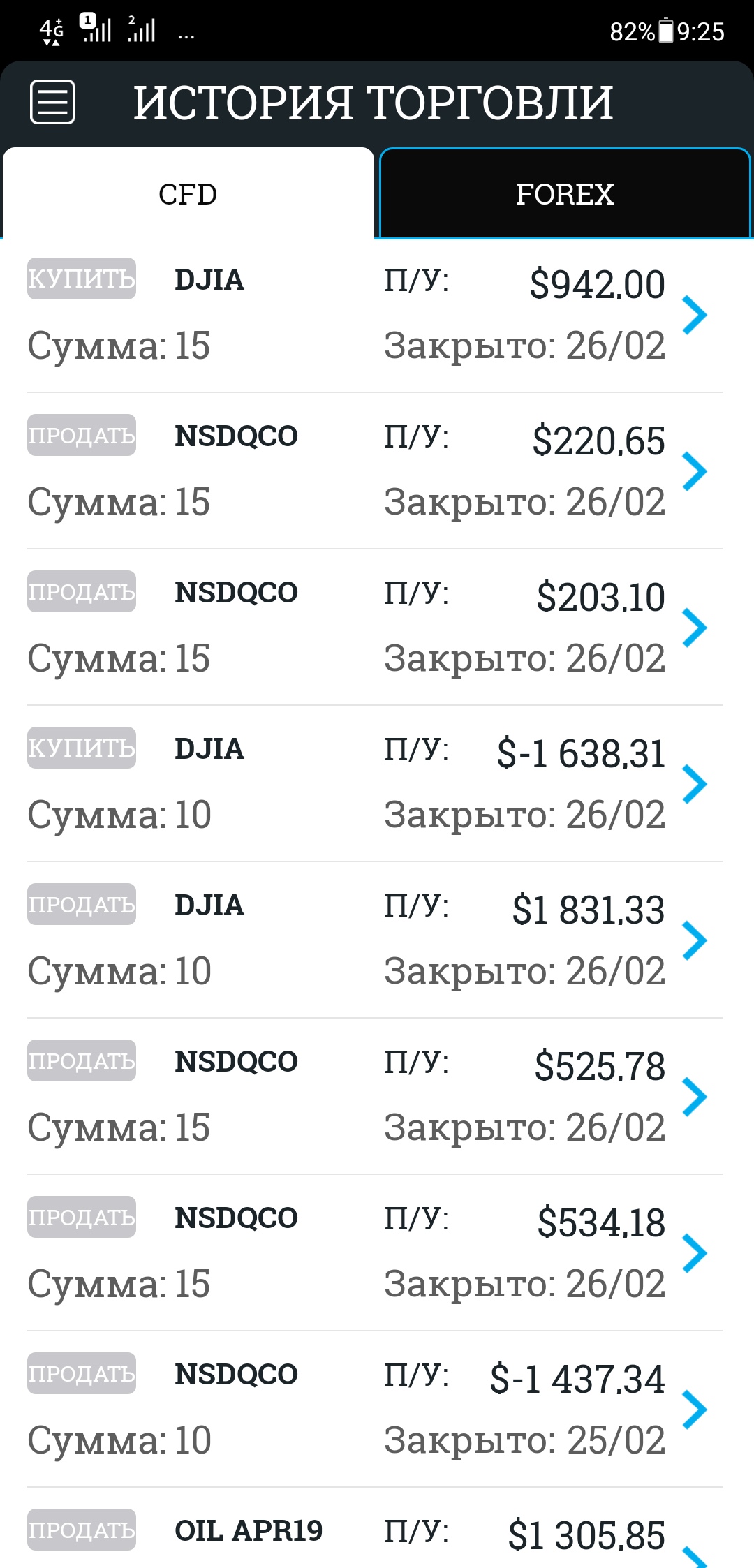Tap the battery indicator in status bar

(666, 31)
